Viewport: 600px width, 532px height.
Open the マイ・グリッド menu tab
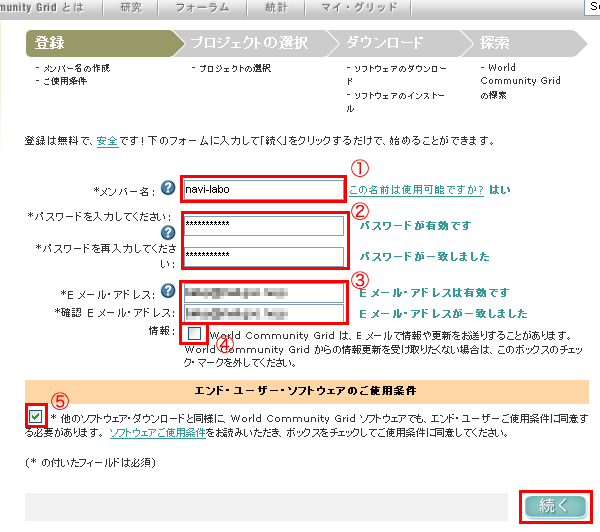[359, 7]
